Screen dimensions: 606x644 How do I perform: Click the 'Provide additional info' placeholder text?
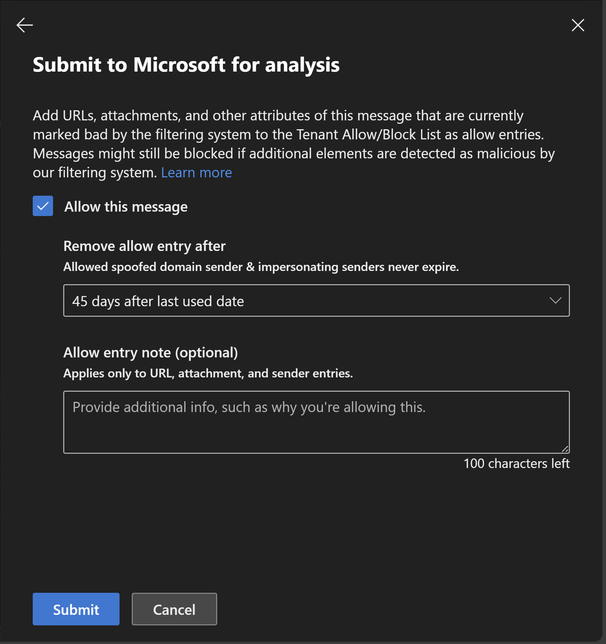[x=249, y=407]
